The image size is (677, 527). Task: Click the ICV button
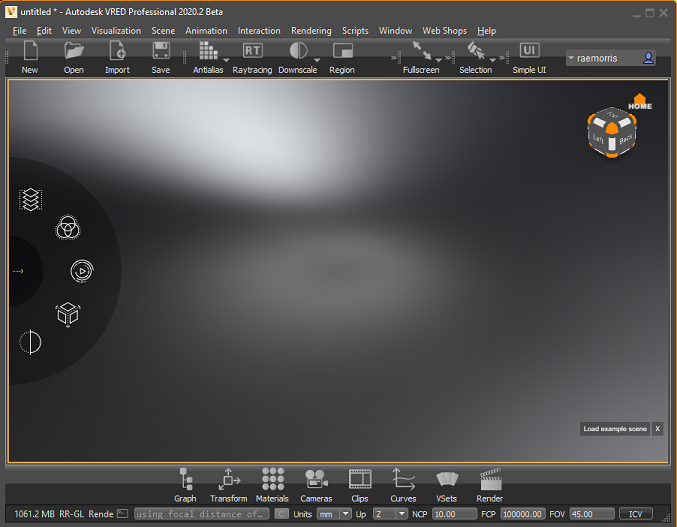click(636, 514)
